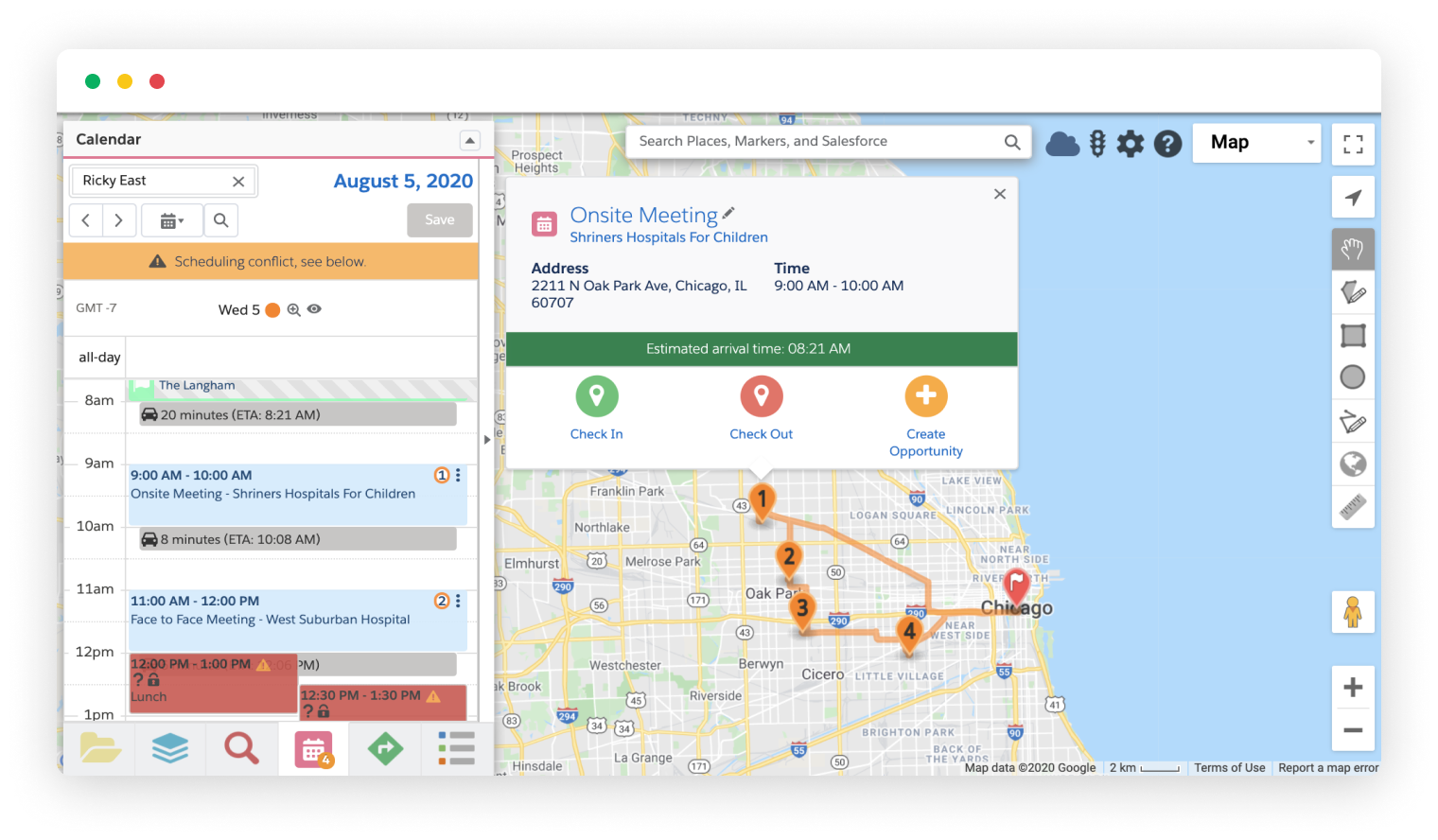Open the folders tab icon

click(x=100, y=748)
